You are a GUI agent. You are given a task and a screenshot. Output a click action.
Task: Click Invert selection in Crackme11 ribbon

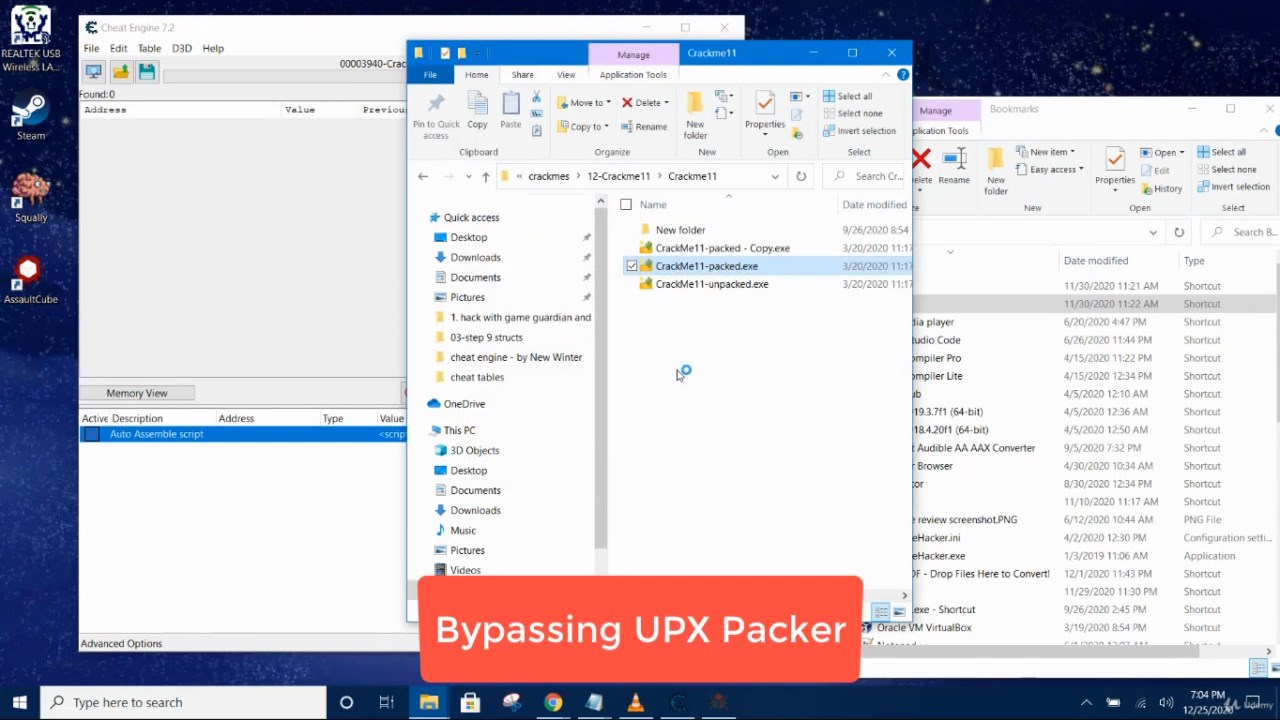(x=859, y=131)
